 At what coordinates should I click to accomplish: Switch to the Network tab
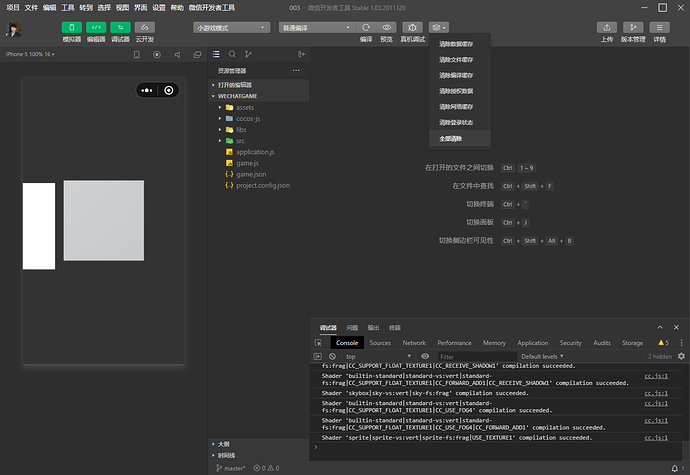[414, 343]
